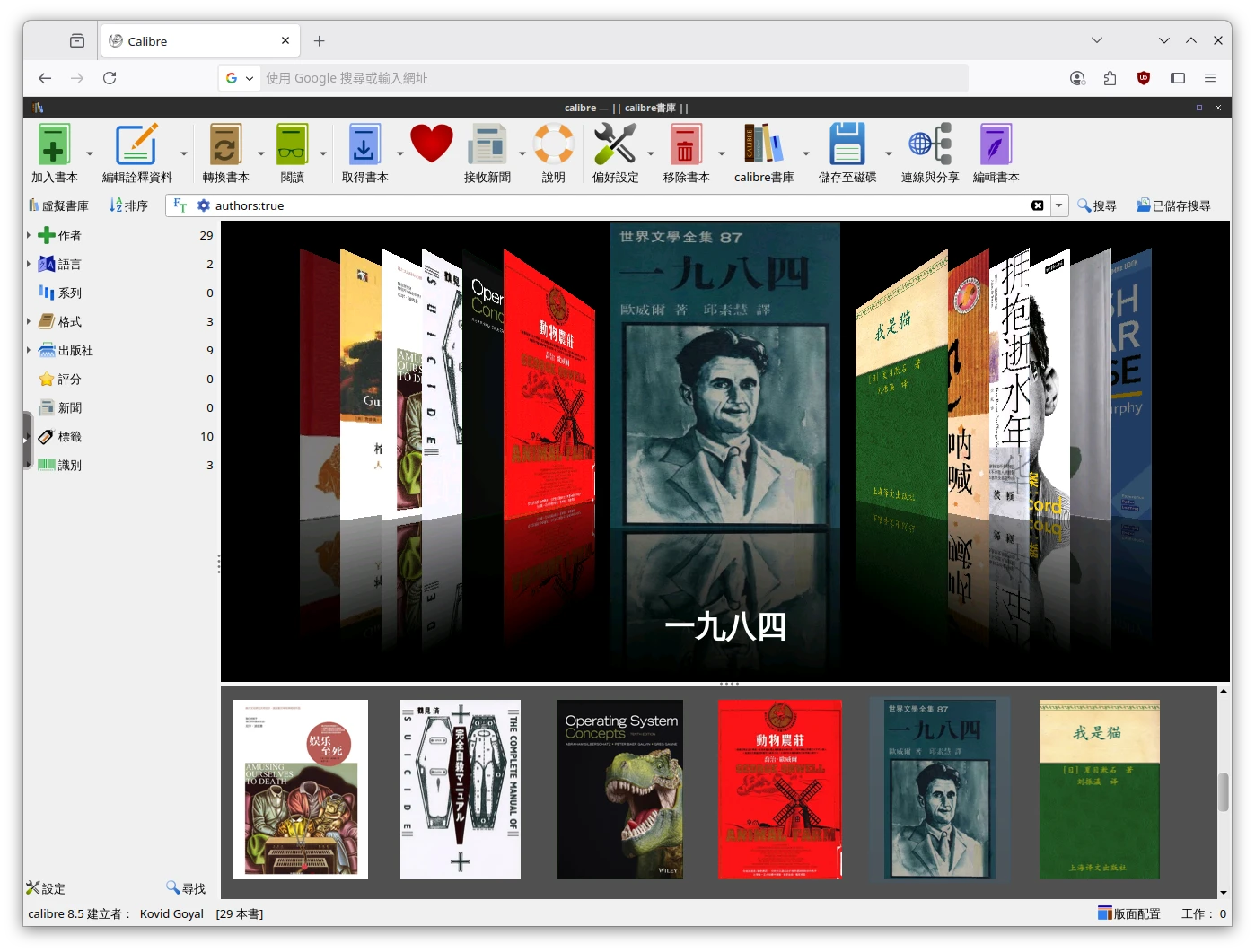1255x952 pixels.
Task: Expand the 標籤 tags category
Action: (29, 437)
